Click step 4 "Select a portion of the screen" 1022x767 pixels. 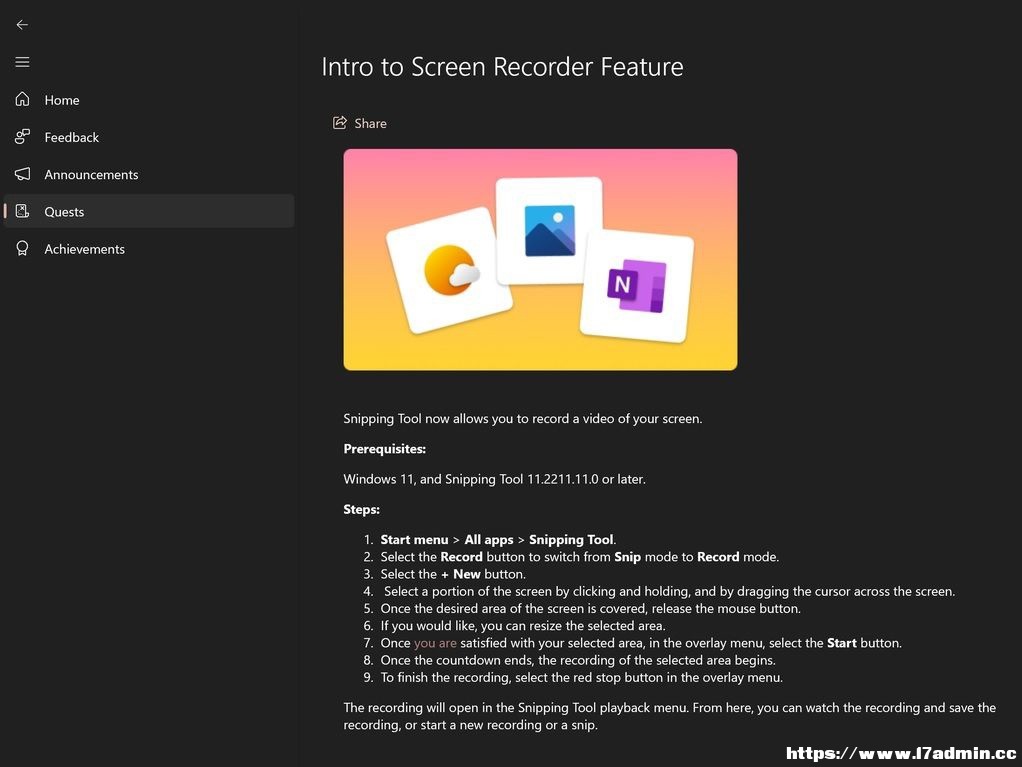coord(467,592)
